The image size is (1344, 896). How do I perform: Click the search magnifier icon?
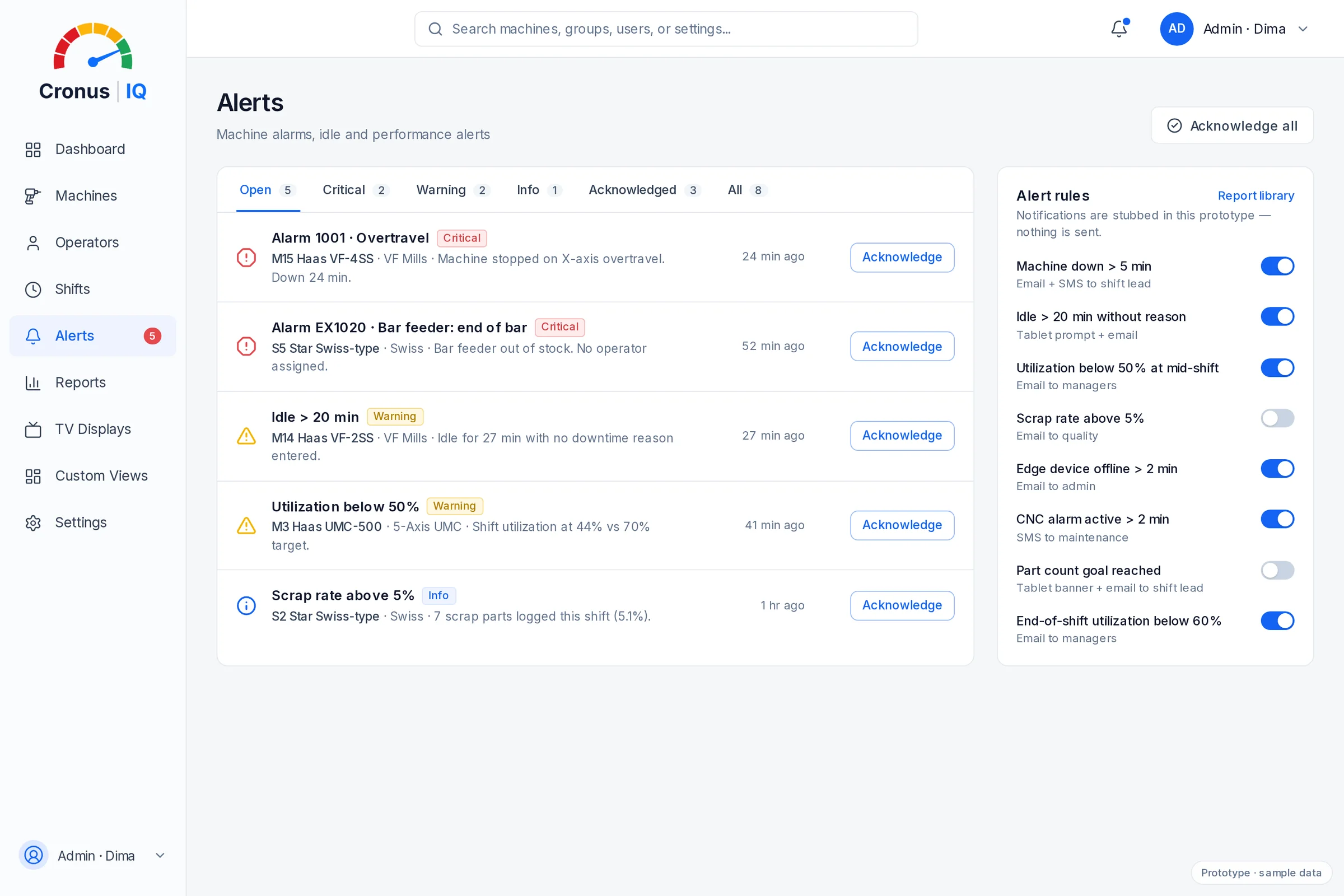point(436,29)
